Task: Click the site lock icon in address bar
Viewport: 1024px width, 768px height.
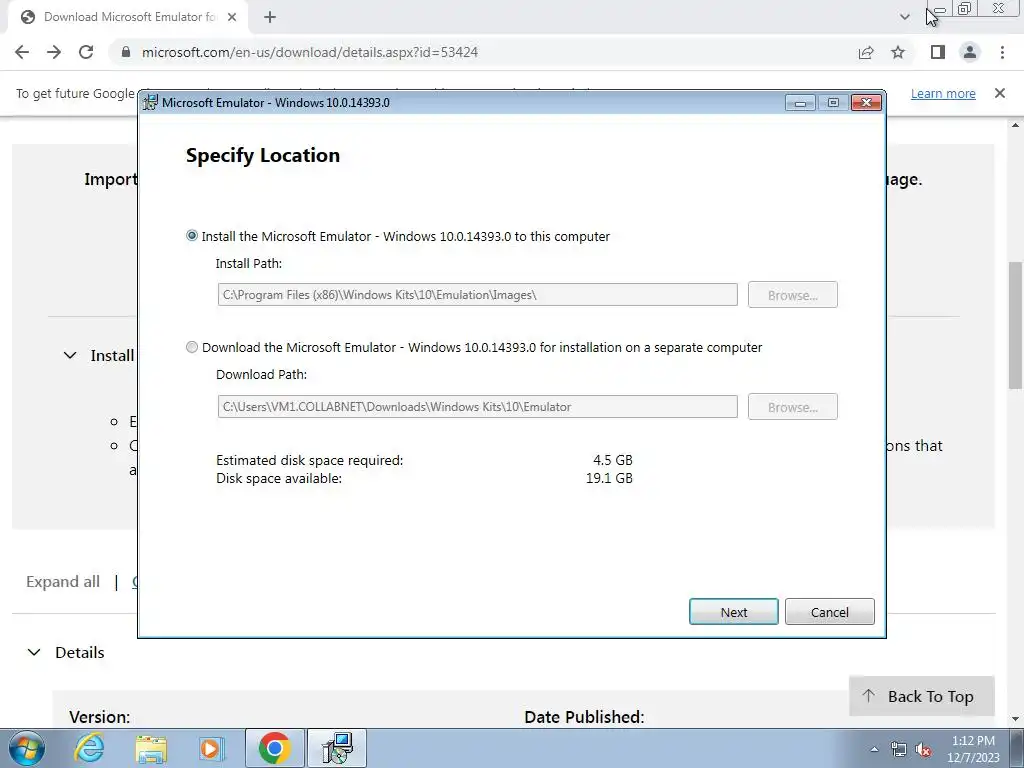Action: [126, 52]
